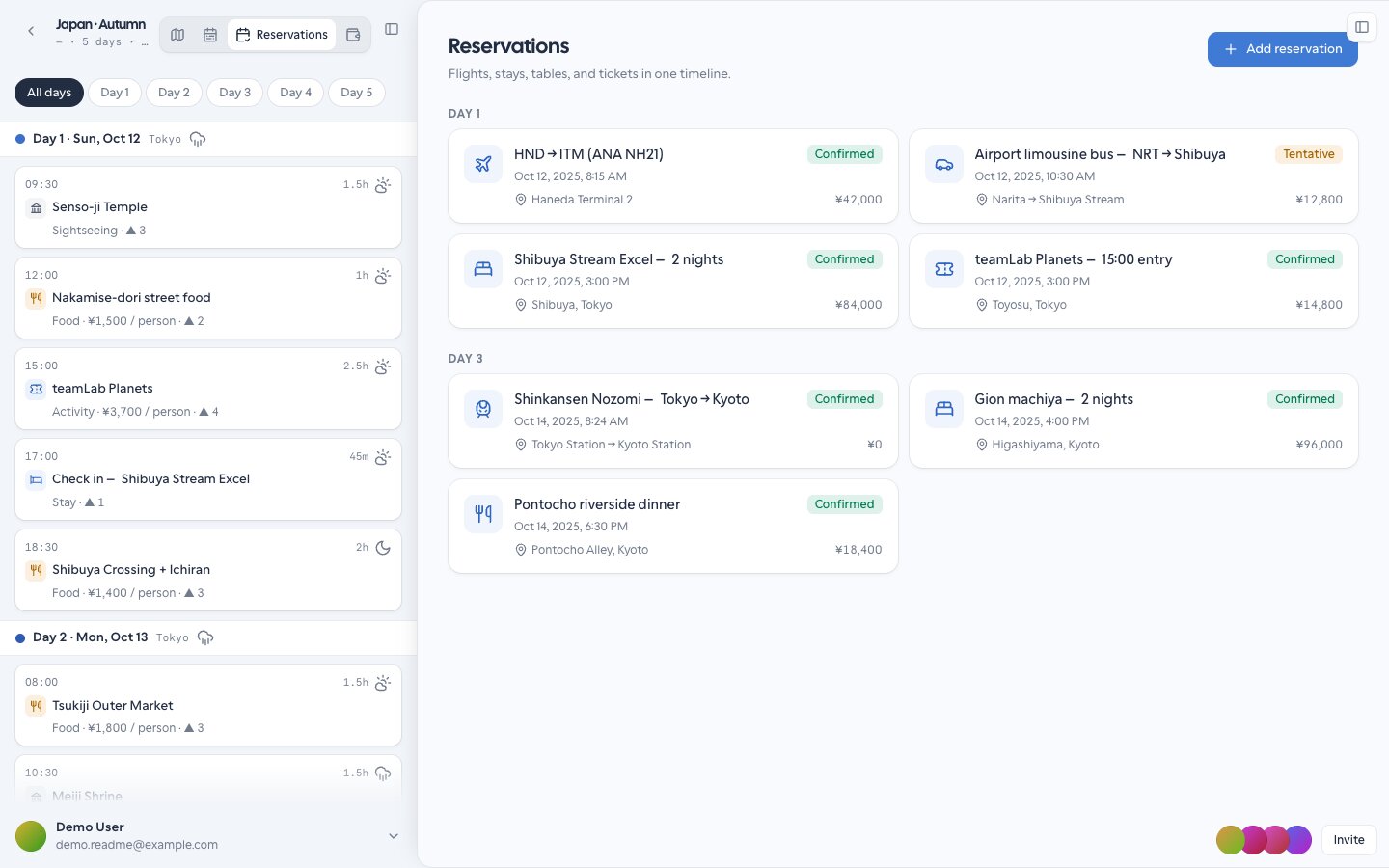1389x868 pixels.
Task: Collapse the left sidebar panel
Action: (392, 29)
